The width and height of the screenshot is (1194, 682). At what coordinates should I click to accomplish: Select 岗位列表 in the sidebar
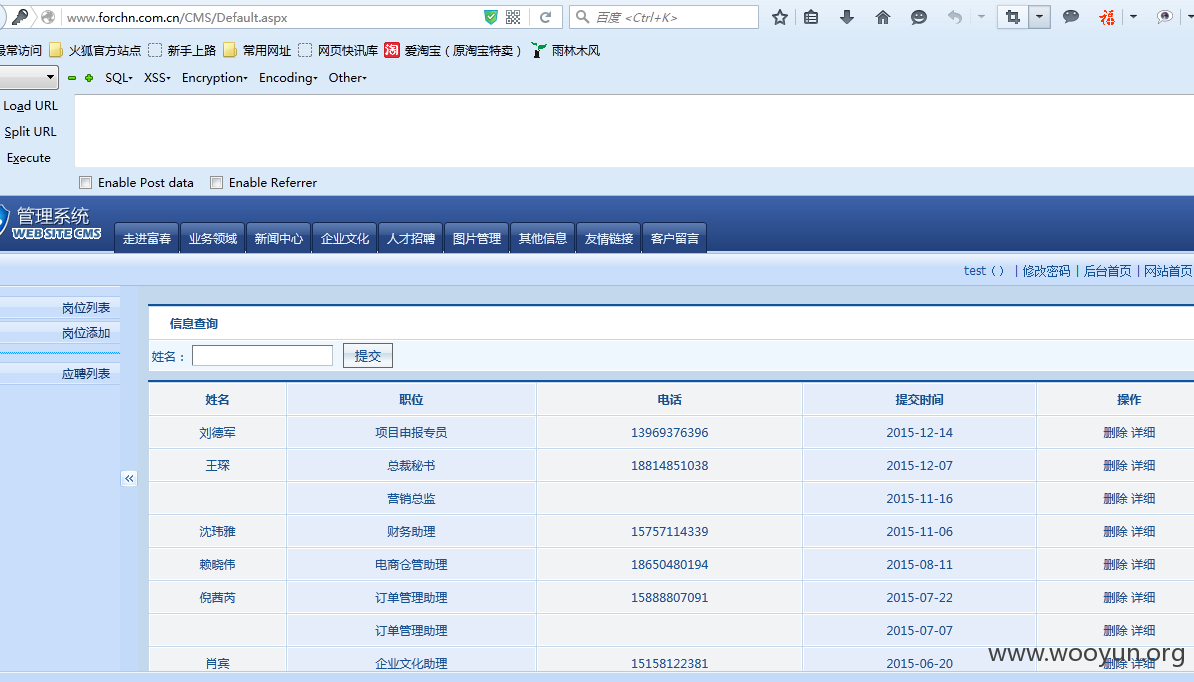(86, 308)
